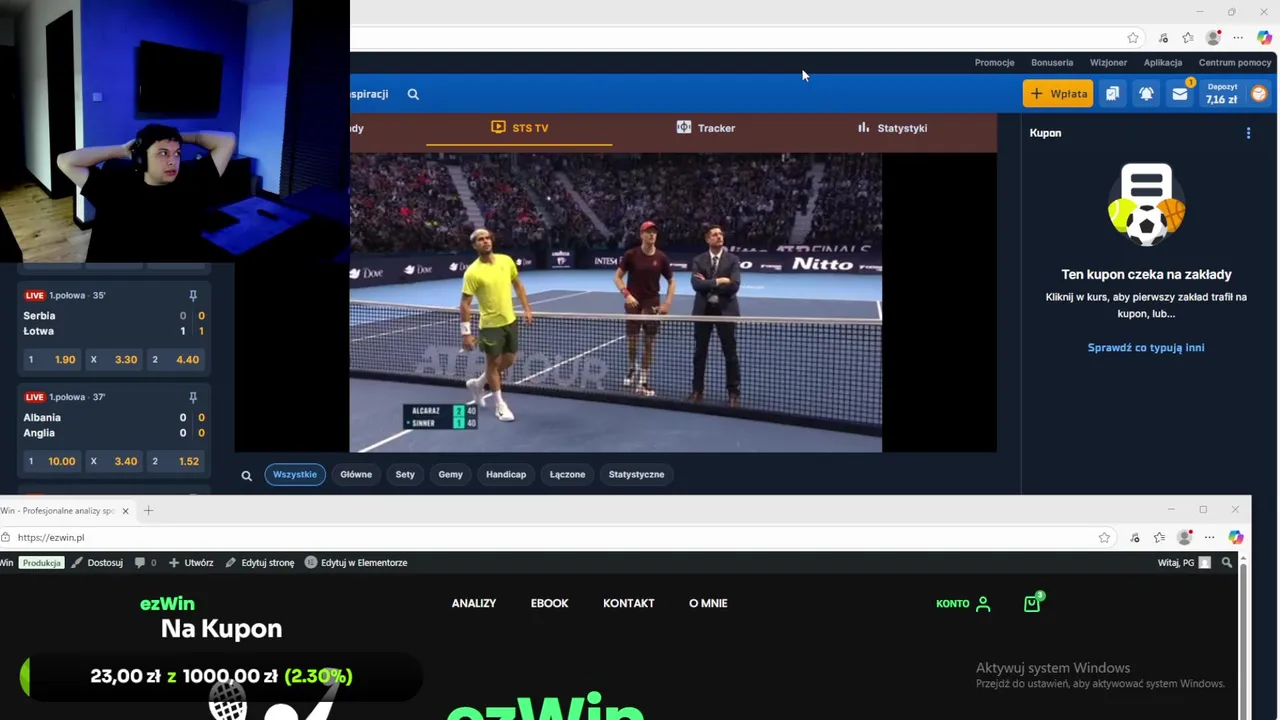Open a new tab in ezWin browser
This screenshot has height=720, width=1280.
point(148,511)
